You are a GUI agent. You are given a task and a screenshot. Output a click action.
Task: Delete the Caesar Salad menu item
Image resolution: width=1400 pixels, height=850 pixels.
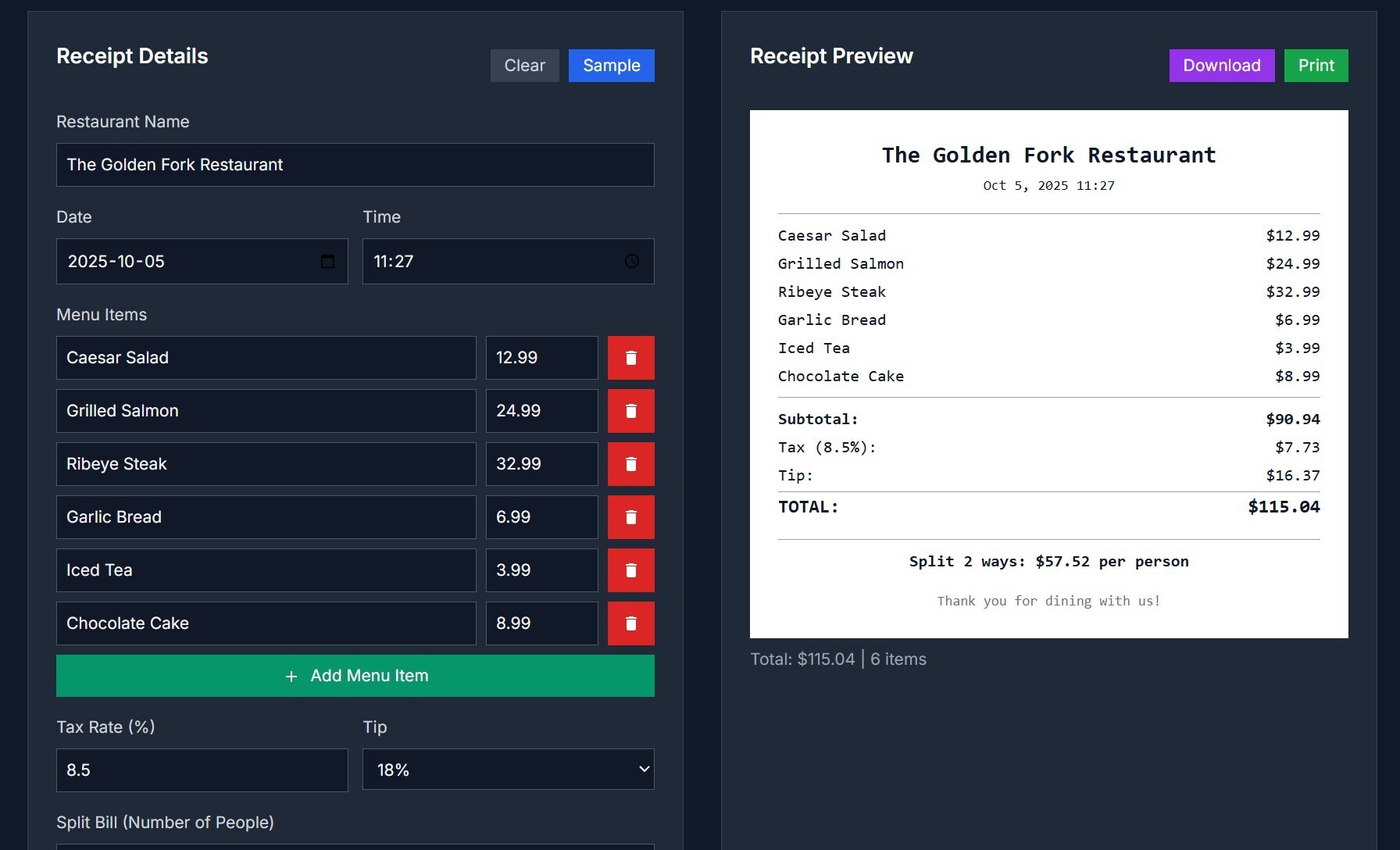630,358
